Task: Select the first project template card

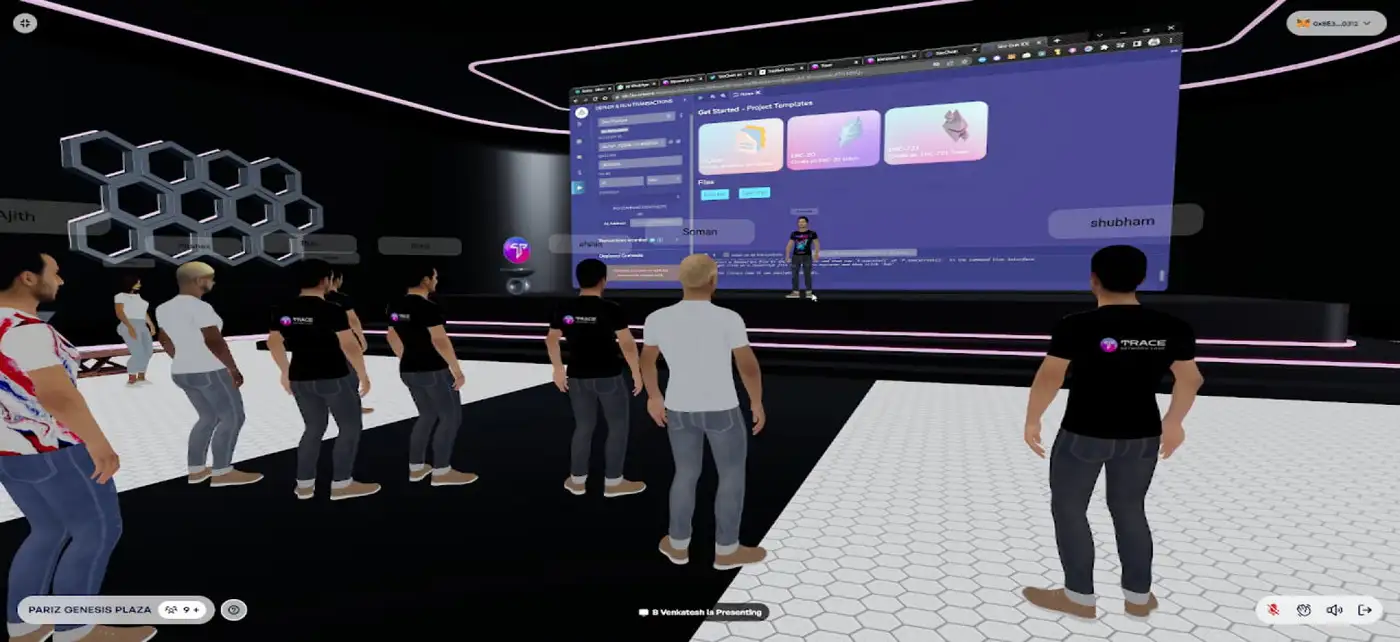Action: pyautogui.click(x=740, y=146)
